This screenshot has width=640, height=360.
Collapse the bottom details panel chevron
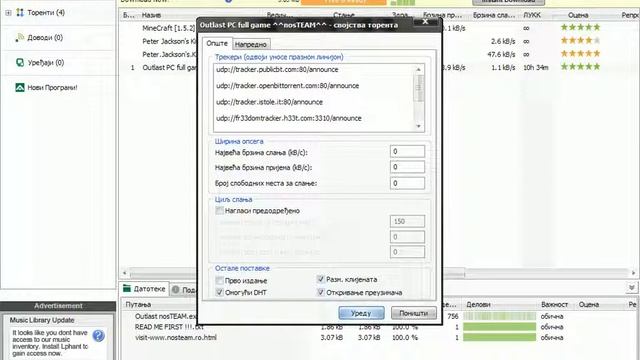(x=631, y=288)
